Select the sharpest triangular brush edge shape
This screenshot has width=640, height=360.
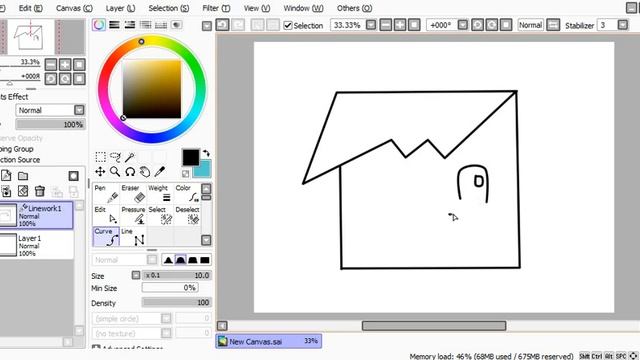point(168,260)
